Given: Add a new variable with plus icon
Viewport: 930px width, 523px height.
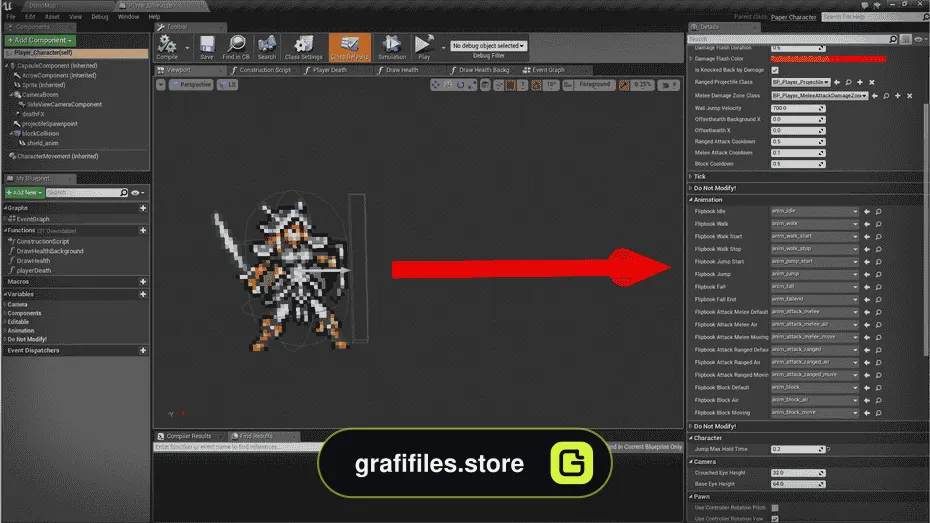Looking at the screenshot, I should coord(143,294).
